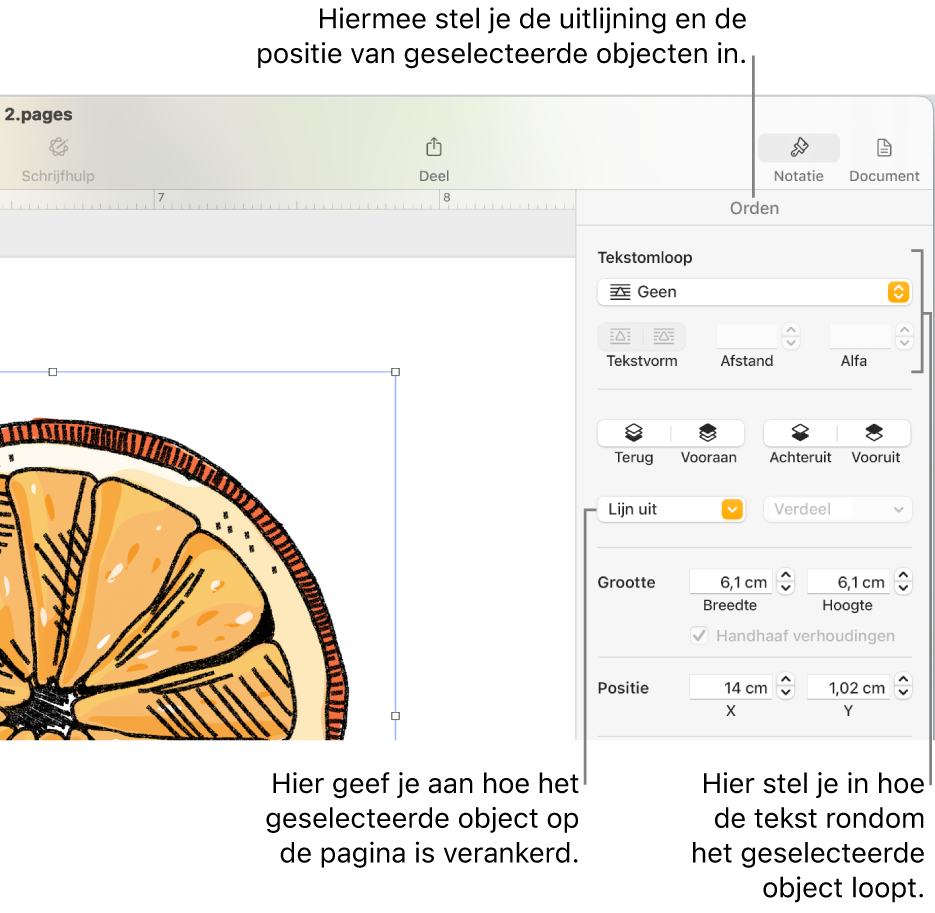Click the X position field
The height and width of the screenshot is (913, 935).
[730, 688]
